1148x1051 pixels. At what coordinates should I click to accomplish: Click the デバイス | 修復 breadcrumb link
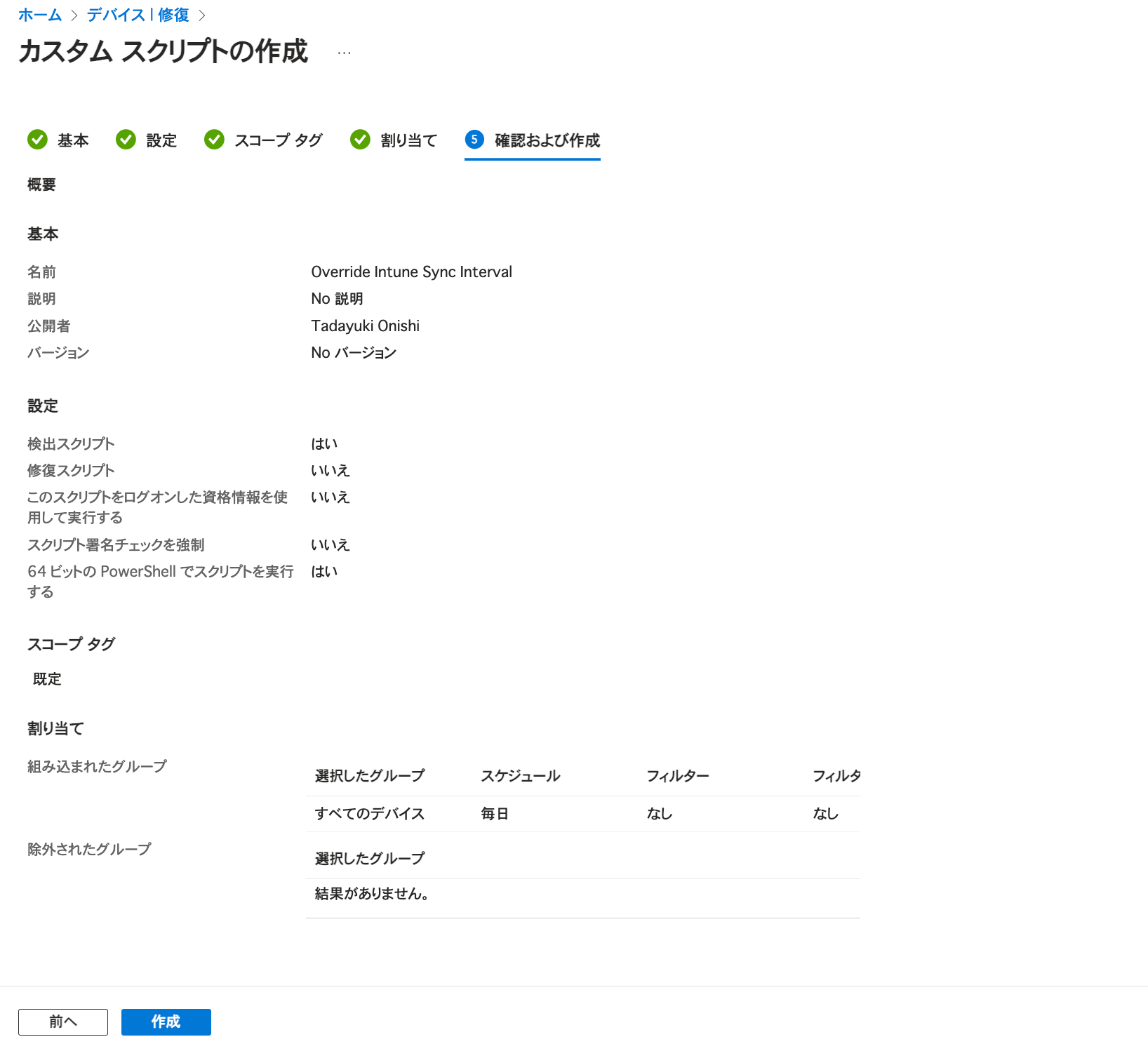coord(138,15)
